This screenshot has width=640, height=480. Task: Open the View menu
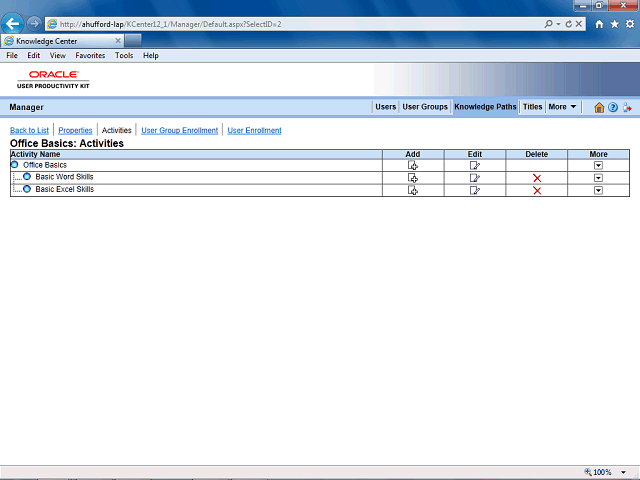tap(58, 56)
